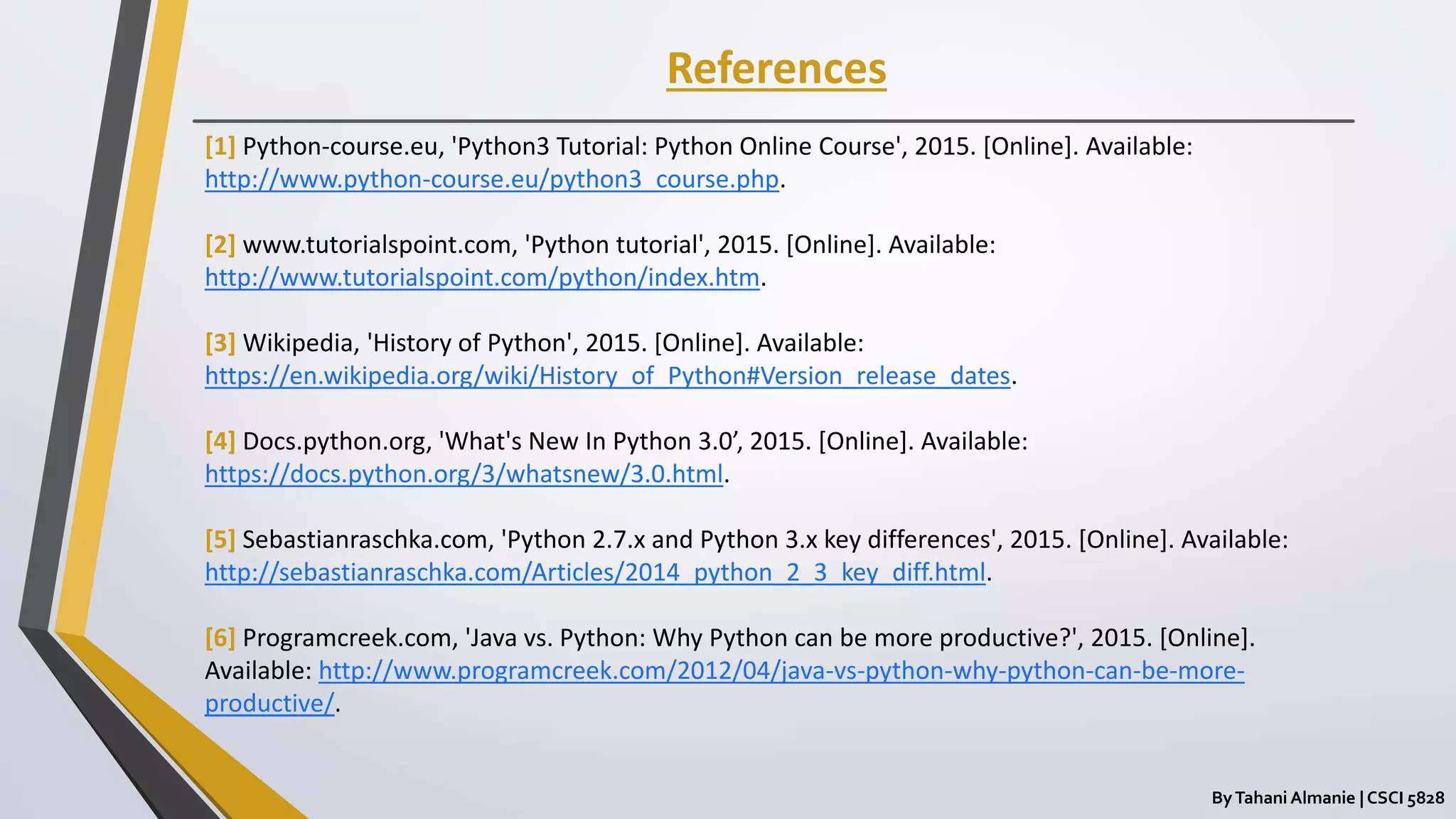Open the python-course.eu Python3 course link

pyautogui.click(x=492, y=179)
